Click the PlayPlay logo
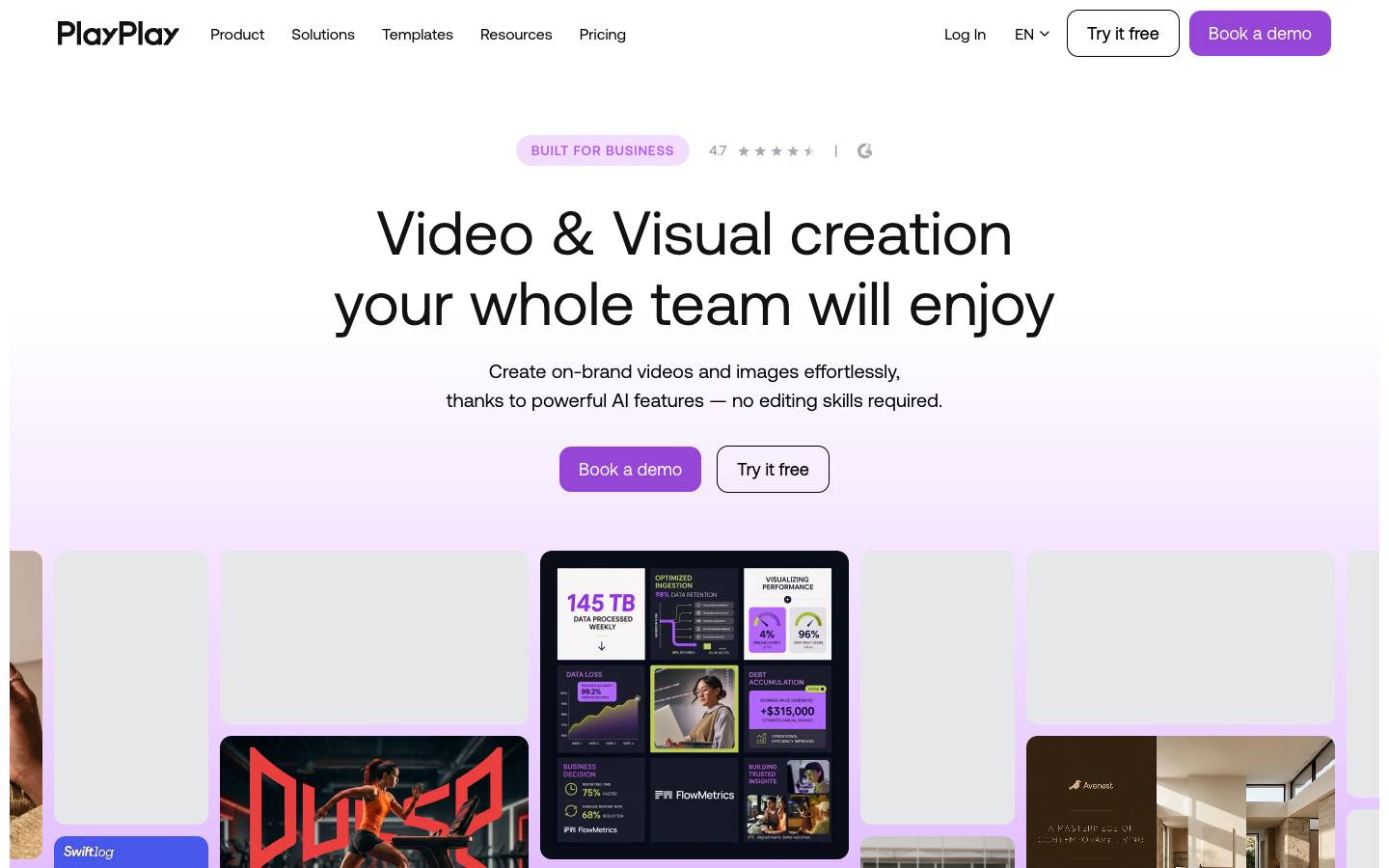1389x868 pixels. point(118,34)
